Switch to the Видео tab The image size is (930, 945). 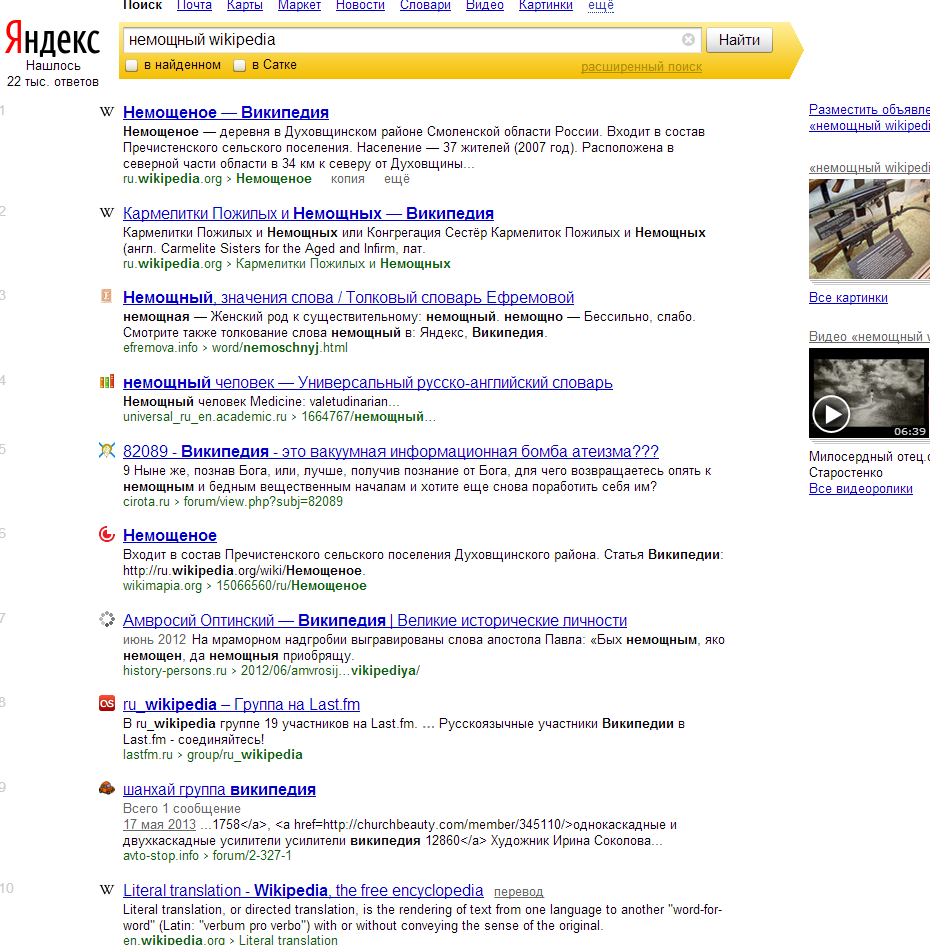coord(485,5)
